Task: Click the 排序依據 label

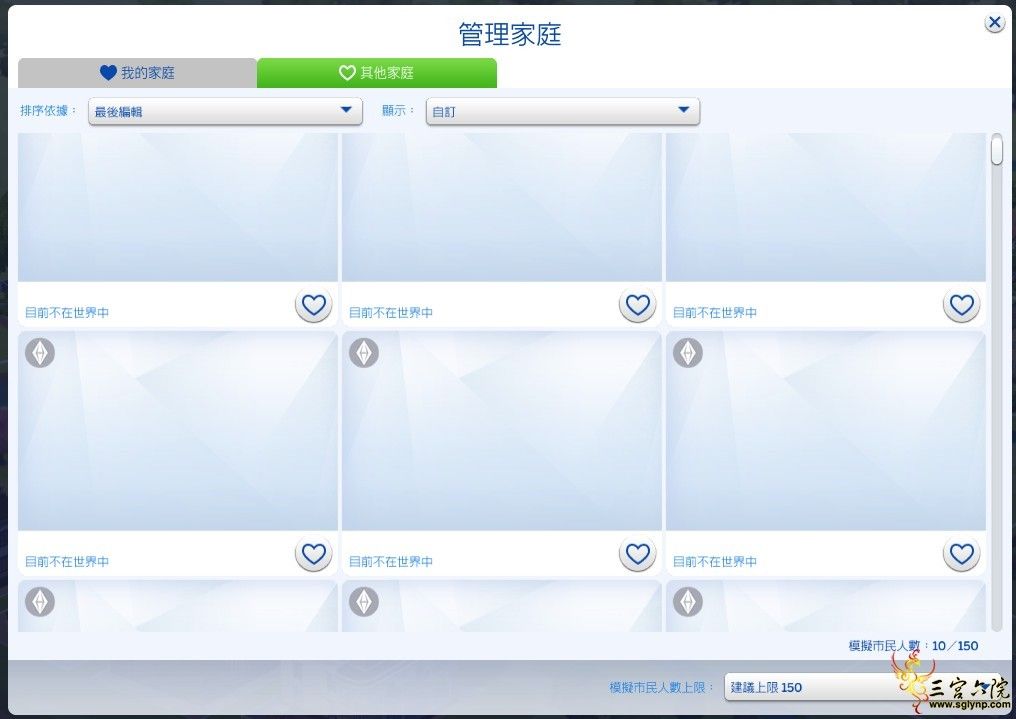Action: [48, 111]
